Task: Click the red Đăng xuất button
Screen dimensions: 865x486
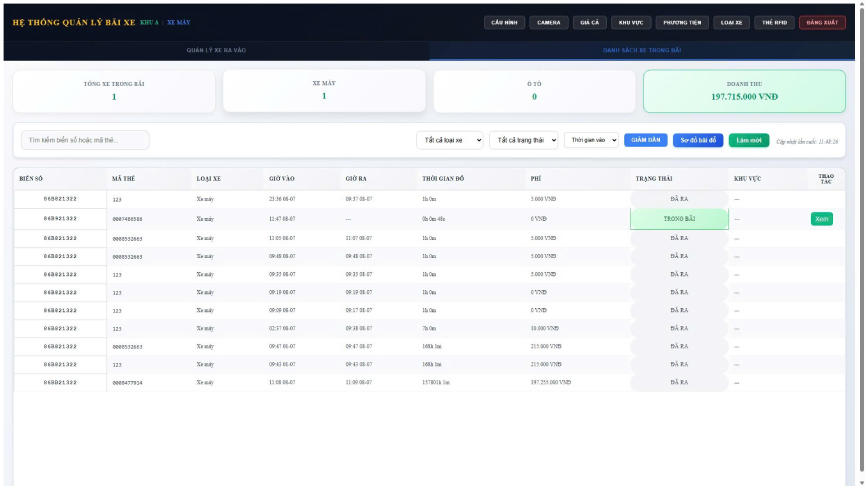Action: coord(822,22)
